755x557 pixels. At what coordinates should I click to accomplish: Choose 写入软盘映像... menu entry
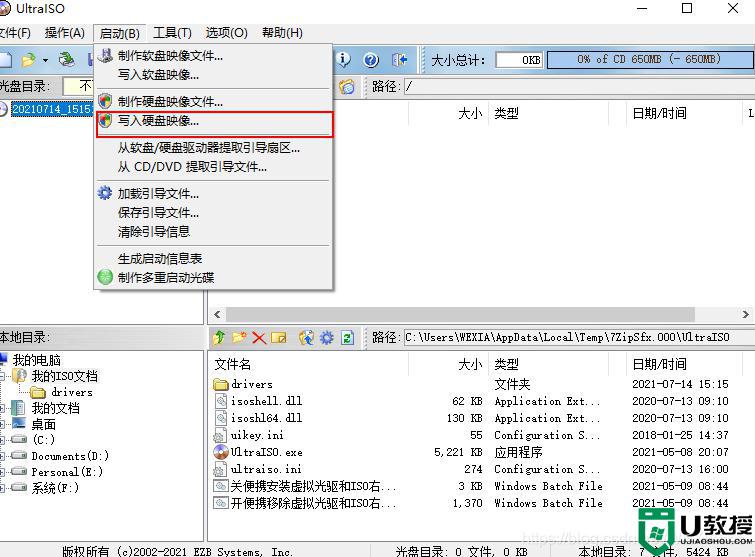point(215,75)
